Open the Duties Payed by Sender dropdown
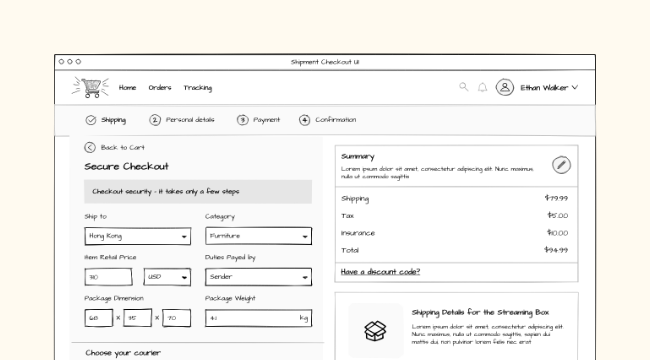The width and height of the screenshot is (650, 360). [x=258, y=277]
